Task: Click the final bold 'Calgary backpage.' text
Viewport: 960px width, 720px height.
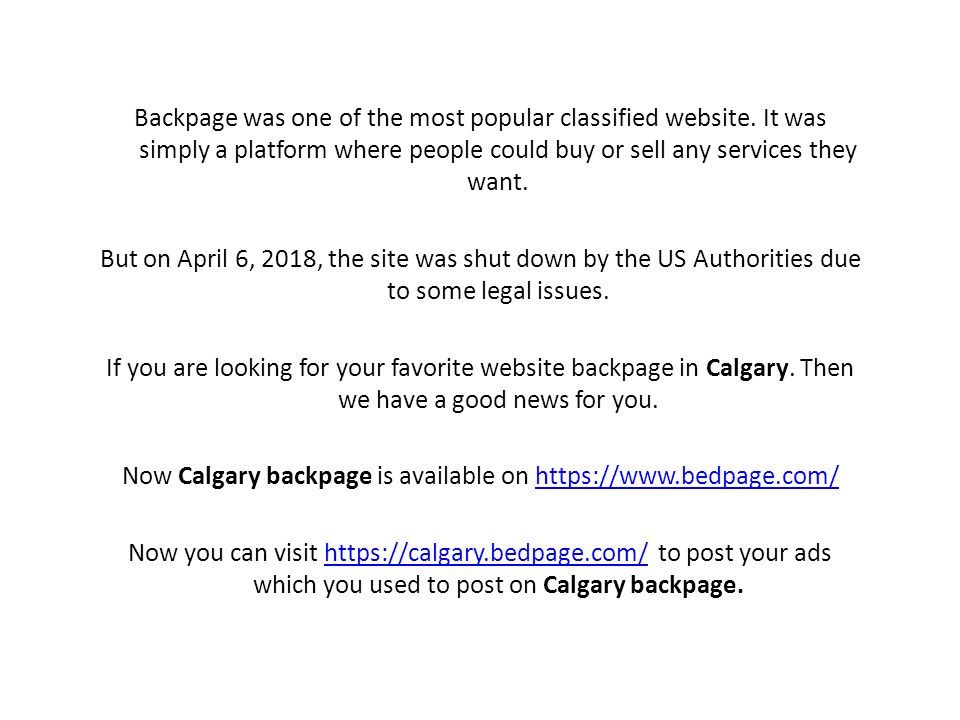Action: (643, 585)
